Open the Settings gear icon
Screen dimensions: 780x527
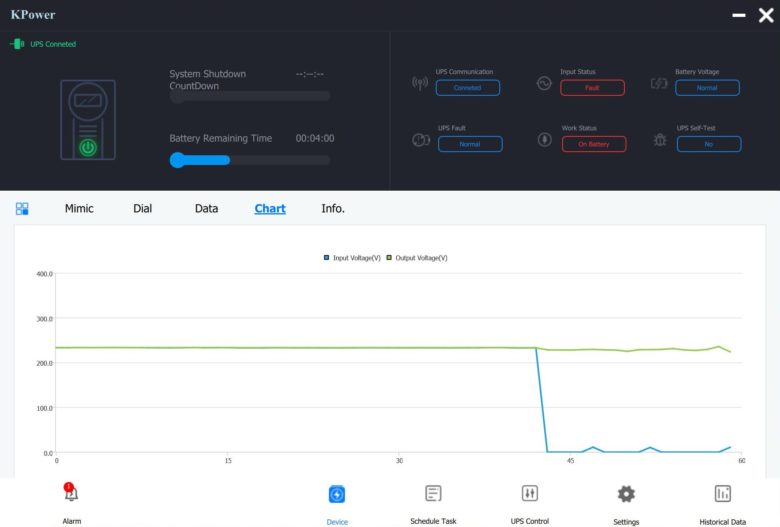click(626, 494)
